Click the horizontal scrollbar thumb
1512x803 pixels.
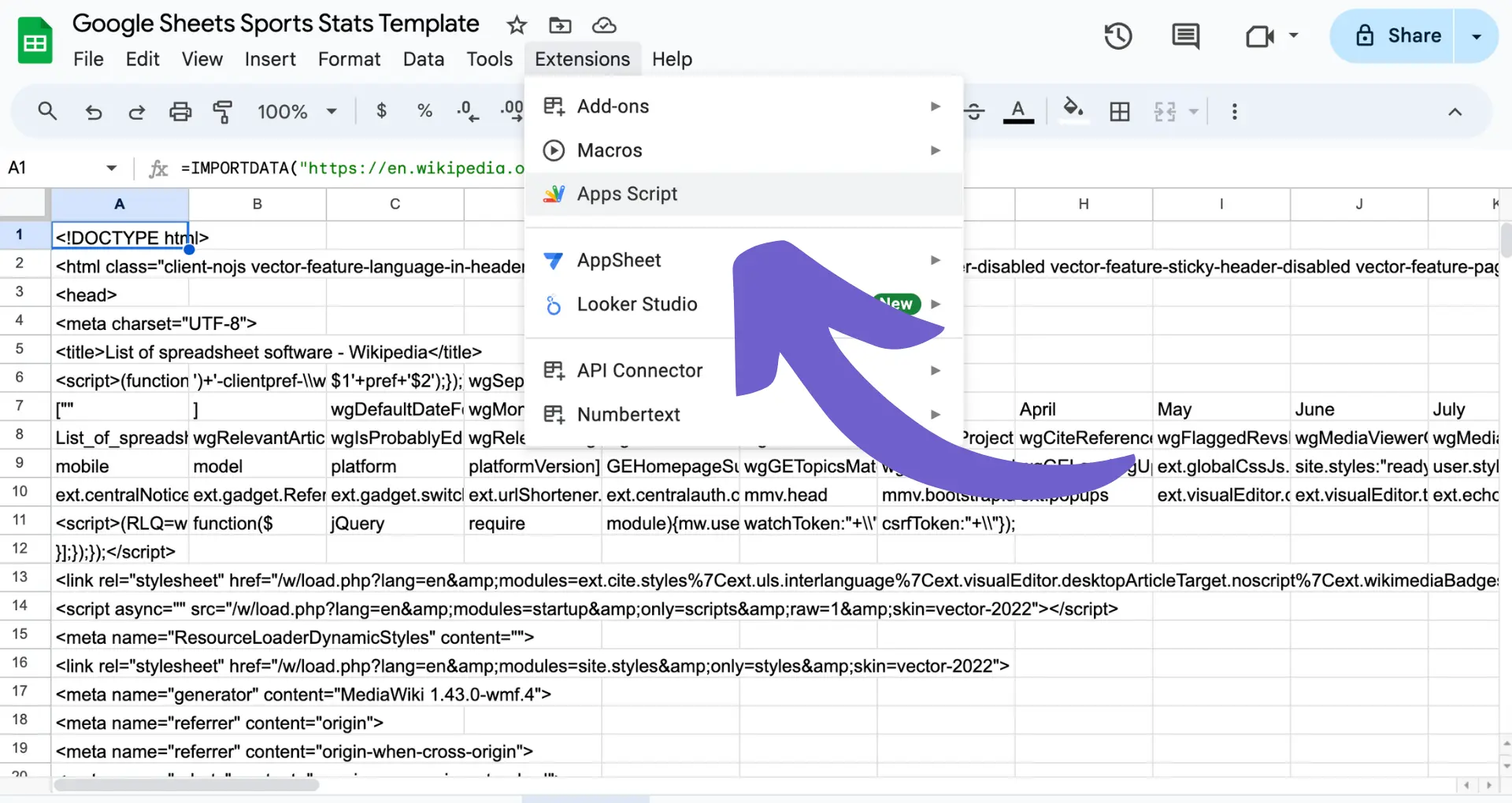(187, 784)
